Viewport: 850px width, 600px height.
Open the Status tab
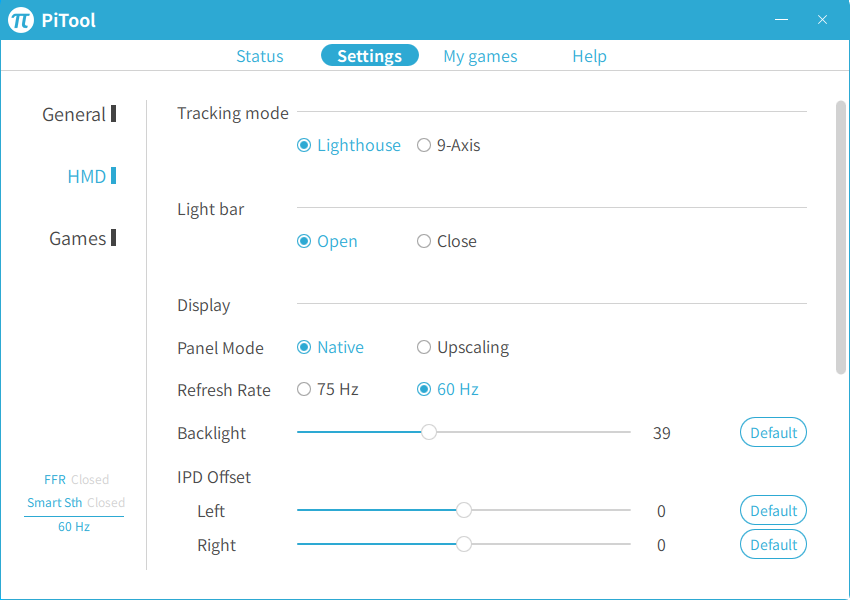260,56
